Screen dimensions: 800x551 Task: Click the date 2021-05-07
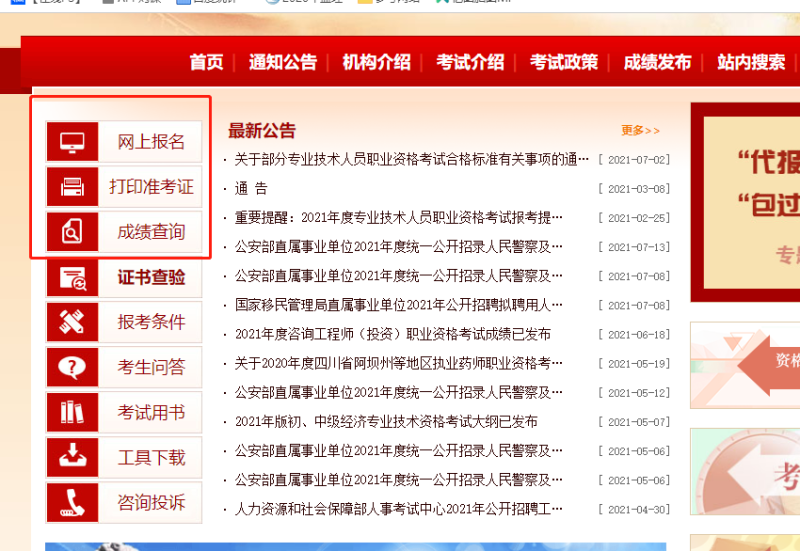coord(634,422)
